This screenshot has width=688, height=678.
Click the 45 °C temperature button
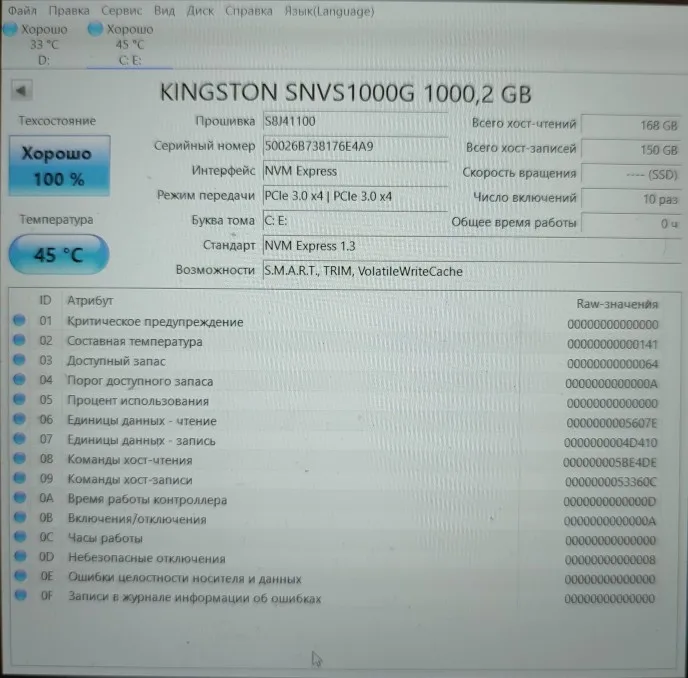coord(59,255)
